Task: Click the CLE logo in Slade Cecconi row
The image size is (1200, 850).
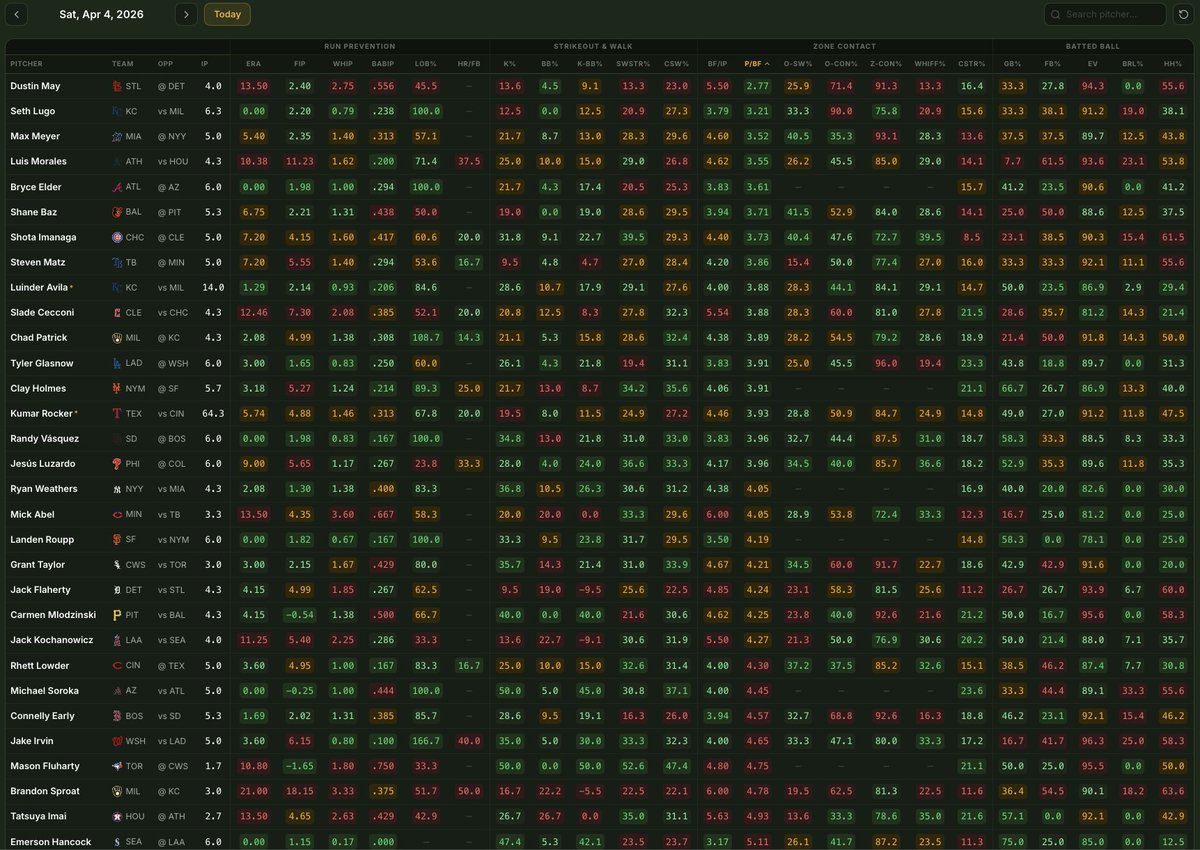Action: click(117, 312)
